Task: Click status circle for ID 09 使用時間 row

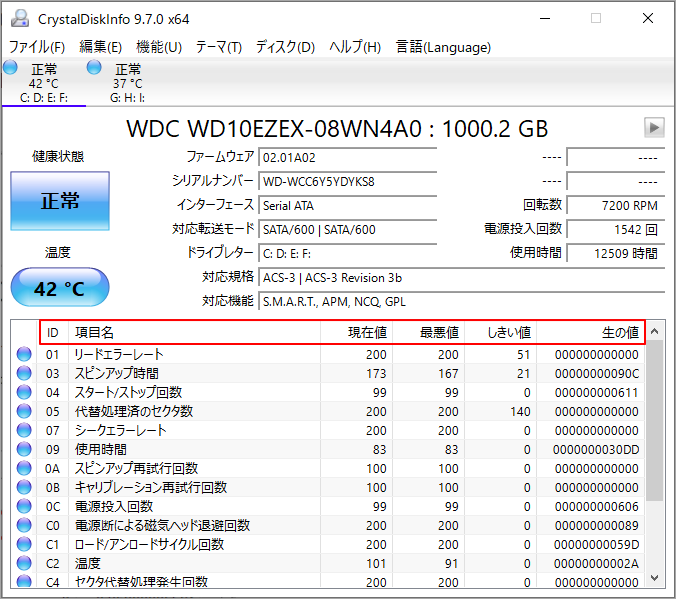Action: pyautogui.click(x=24, y=449)
